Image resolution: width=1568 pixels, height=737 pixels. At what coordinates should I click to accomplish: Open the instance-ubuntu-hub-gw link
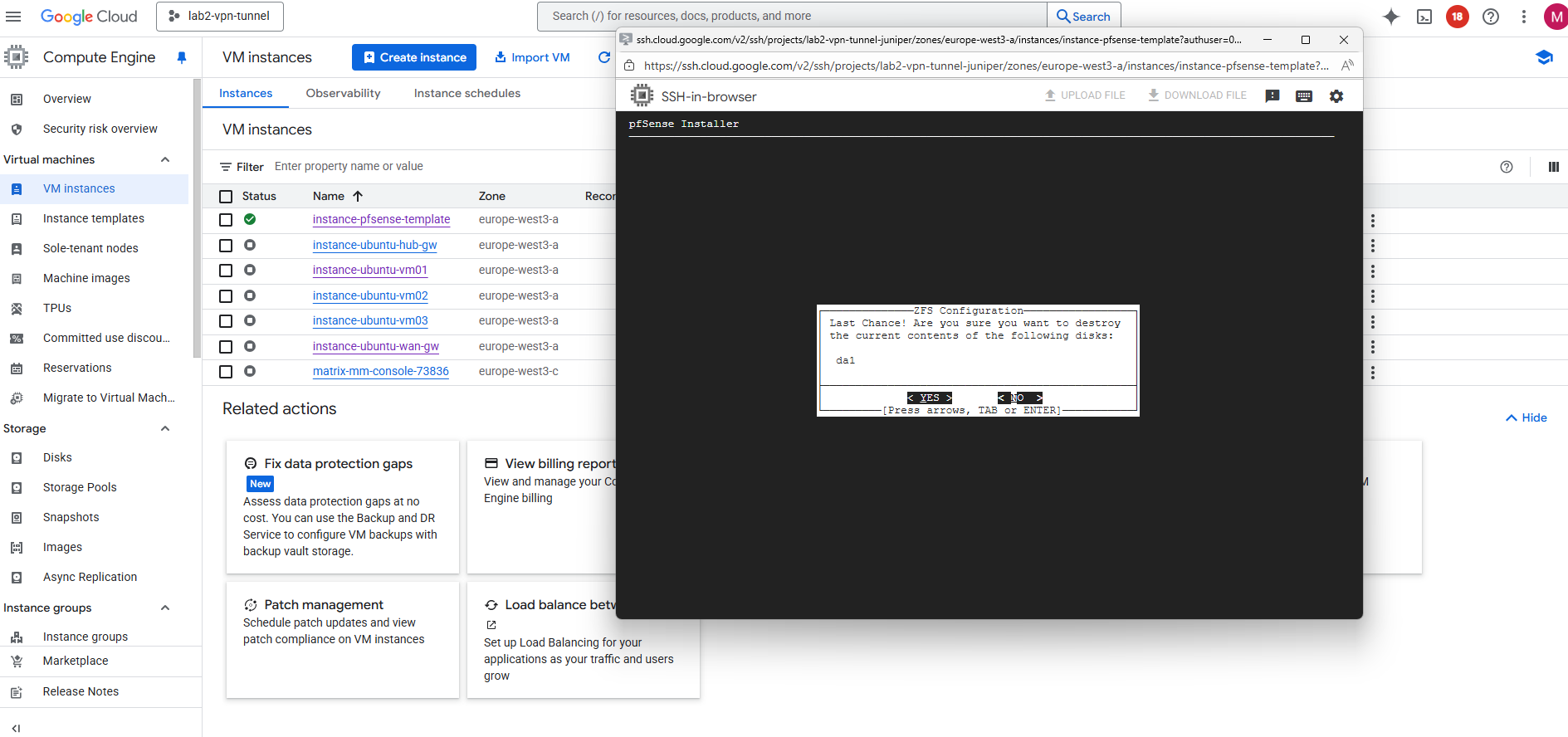tap(374, 245)
